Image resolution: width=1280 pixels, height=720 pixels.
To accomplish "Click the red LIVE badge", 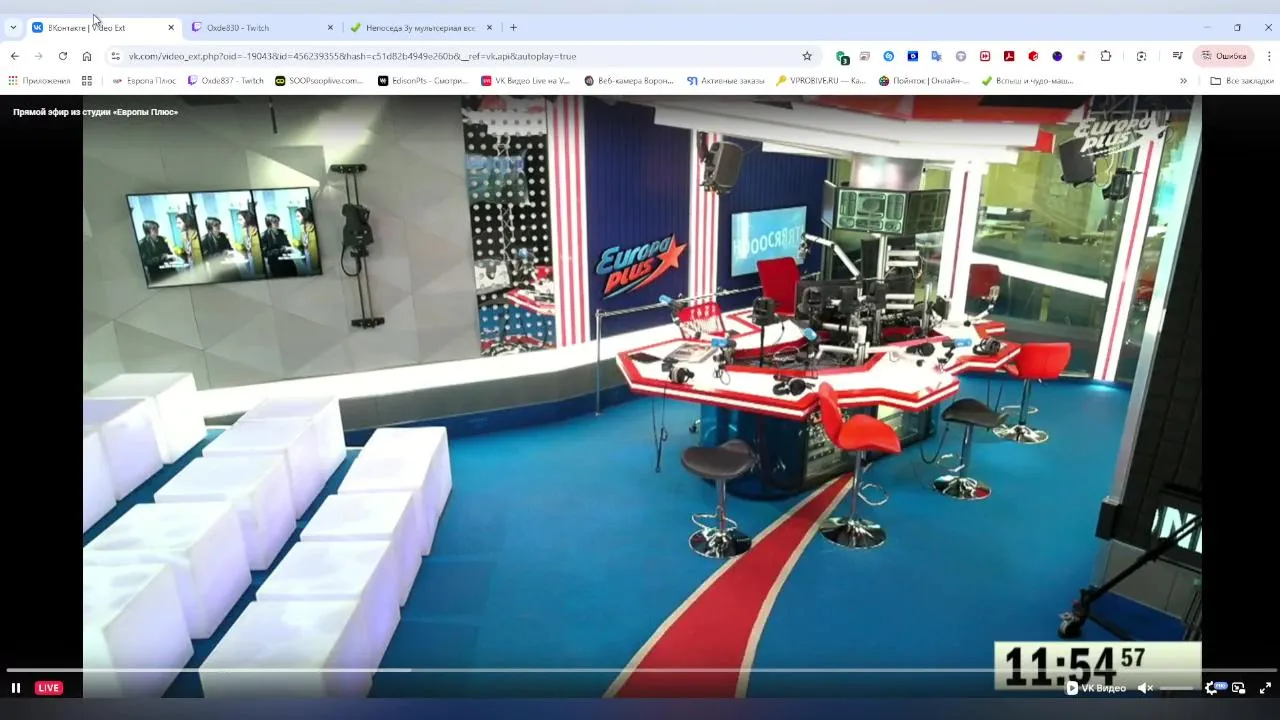I will pyautogui.click(x=48, y=688).
